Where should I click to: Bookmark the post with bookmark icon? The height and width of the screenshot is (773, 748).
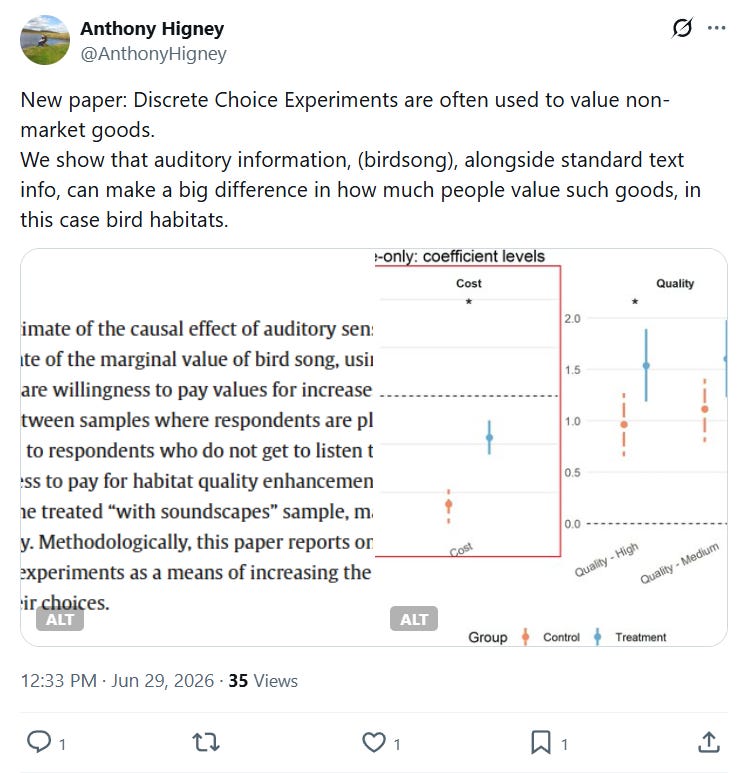click(540, 742)
